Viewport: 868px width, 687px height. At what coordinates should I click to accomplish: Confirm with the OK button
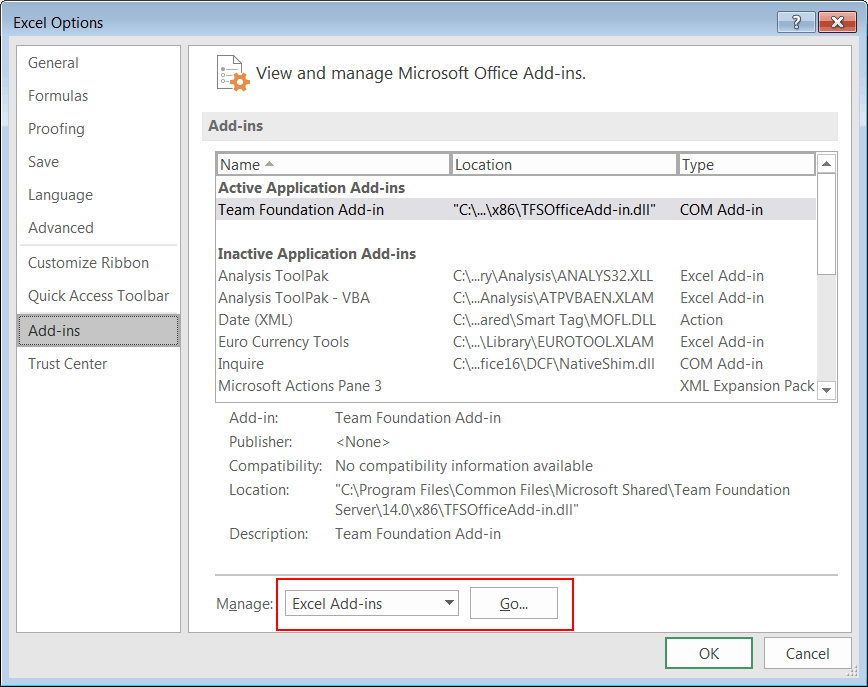click(709, 653)
